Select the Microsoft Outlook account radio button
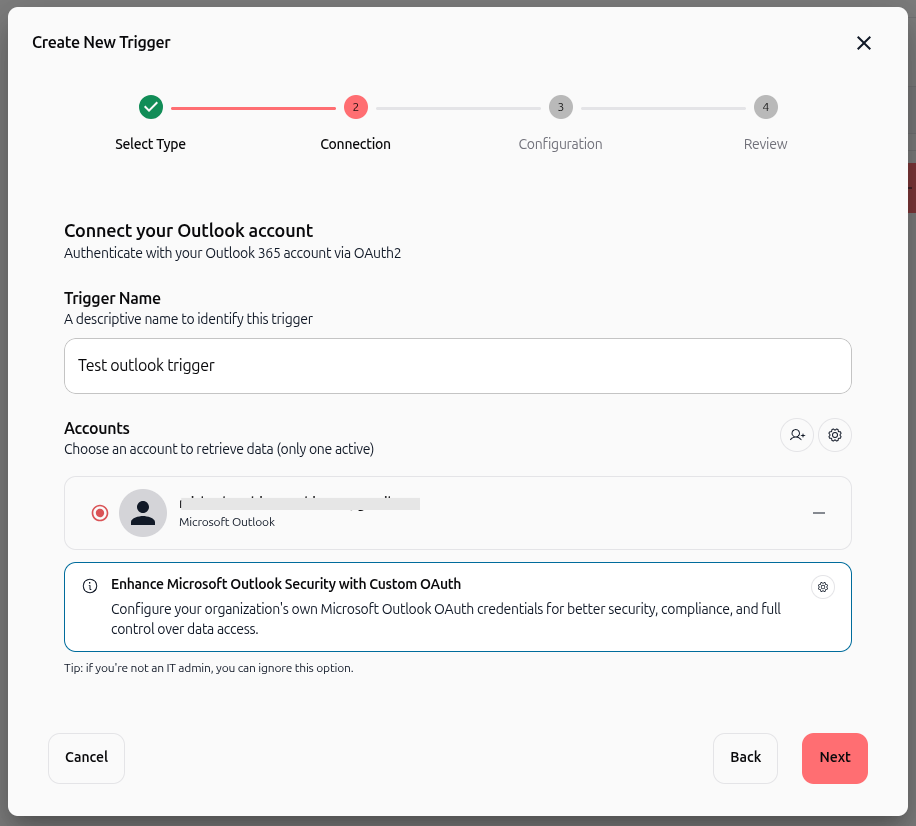The width and height of the screenshot is (916, 826). (100, 513)
